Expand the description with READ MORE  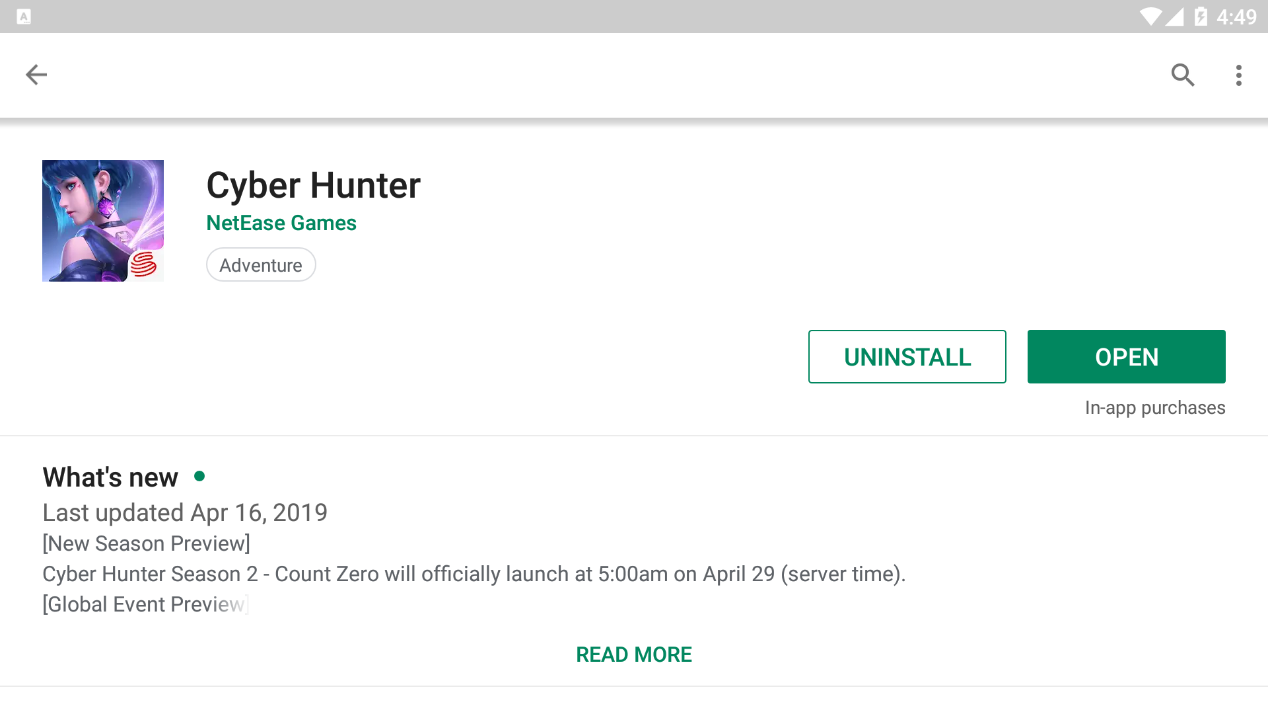[633, 654]
